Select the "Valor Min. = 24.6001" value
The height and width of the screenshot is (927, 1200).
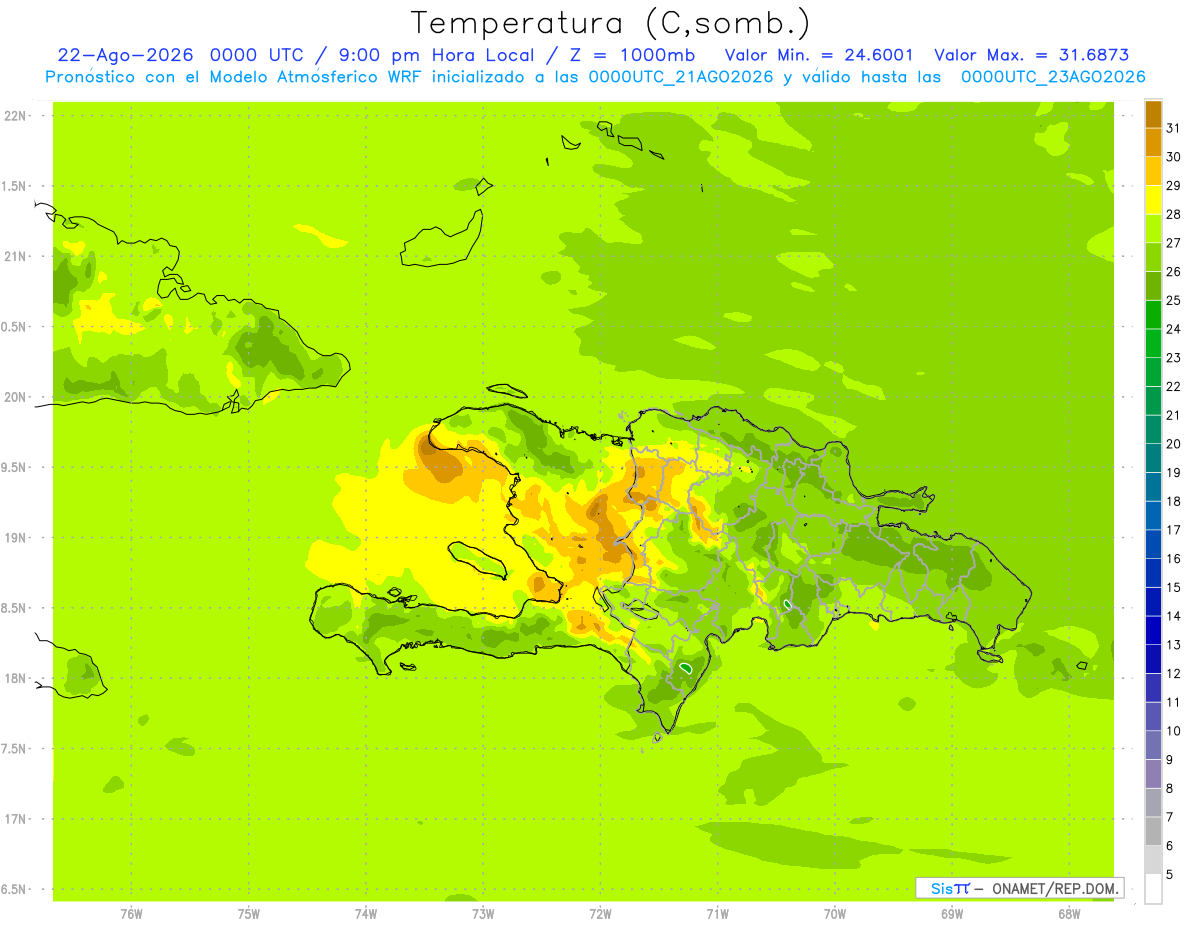click(x=818, y=55)
